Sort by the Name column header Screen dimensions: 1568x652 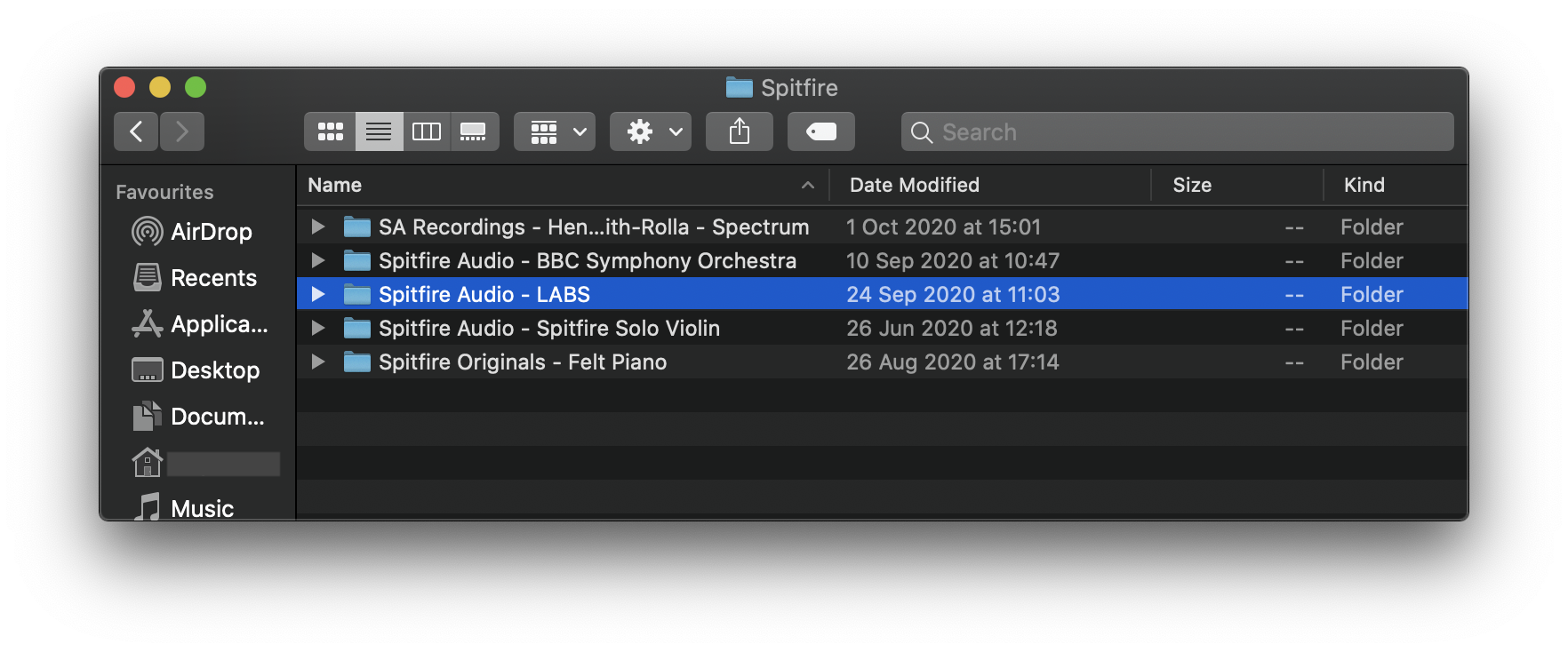pos(563,185)
